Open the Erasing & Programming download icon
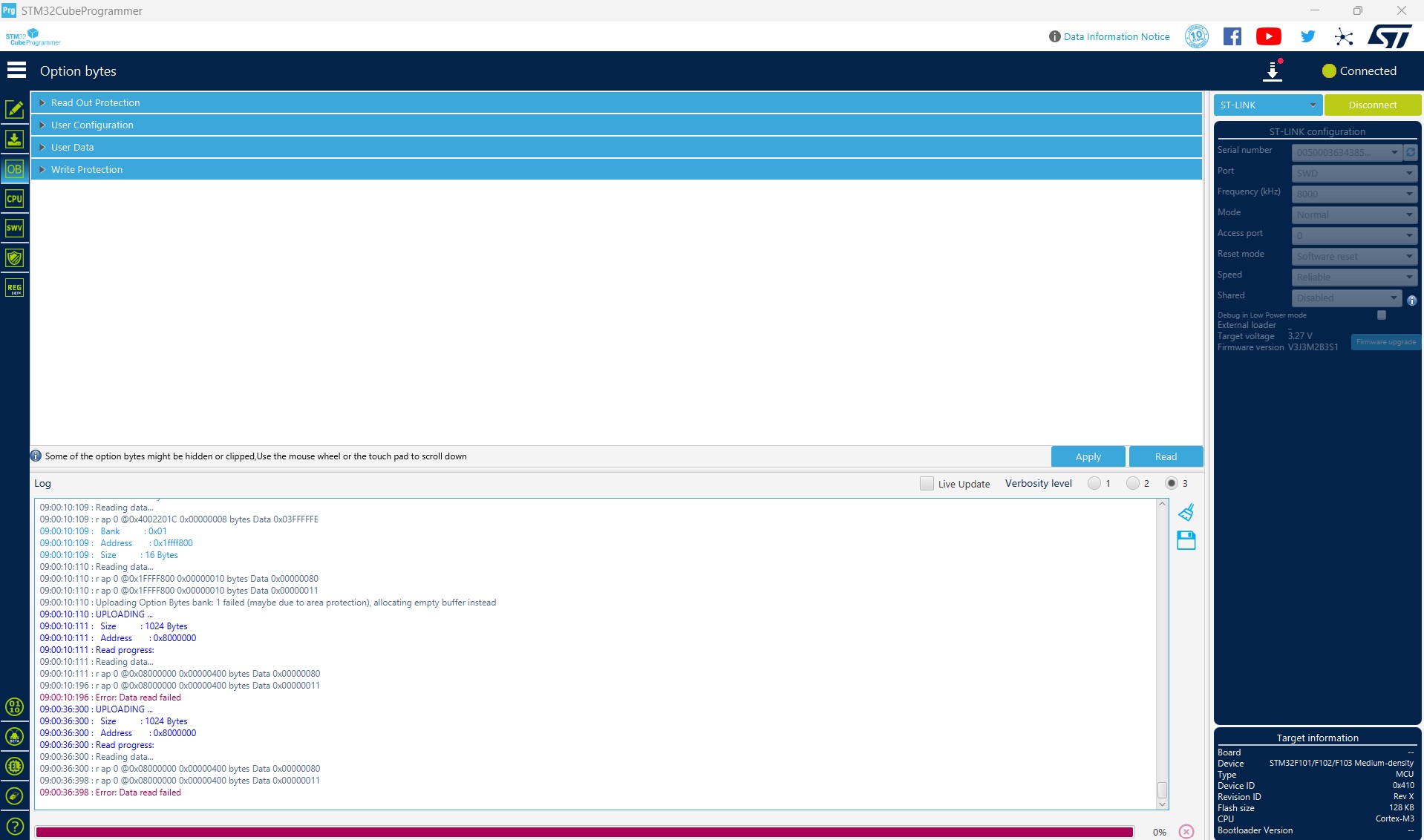The image size is (1424, 840). click(x=14, y=140)
